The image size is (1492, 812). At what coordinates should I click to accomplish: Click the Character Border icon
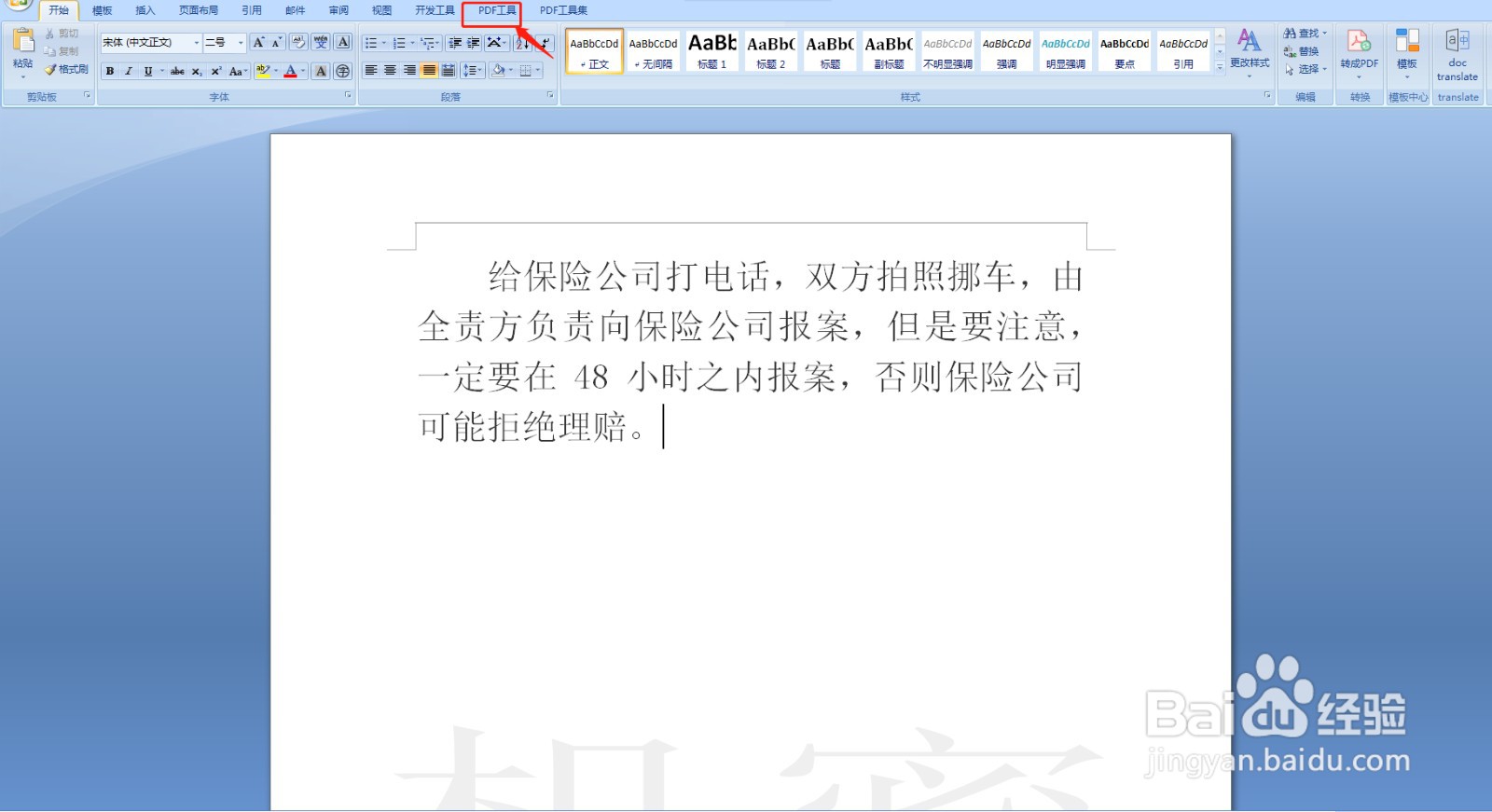(343, 42)
